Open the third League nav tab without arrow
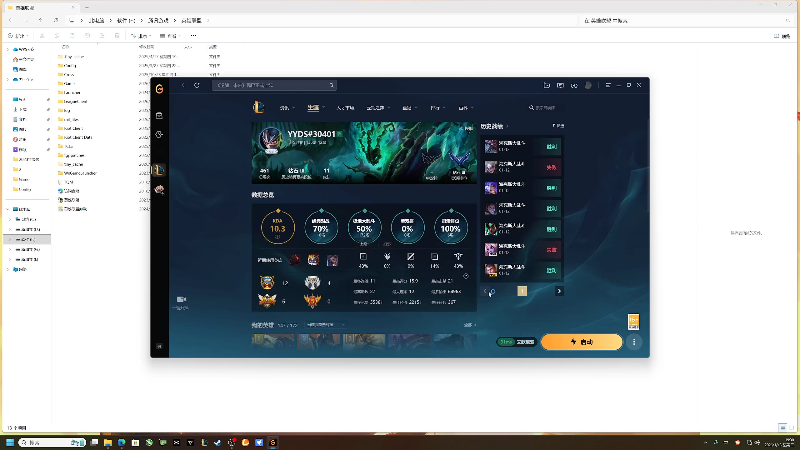 point(345,108)
